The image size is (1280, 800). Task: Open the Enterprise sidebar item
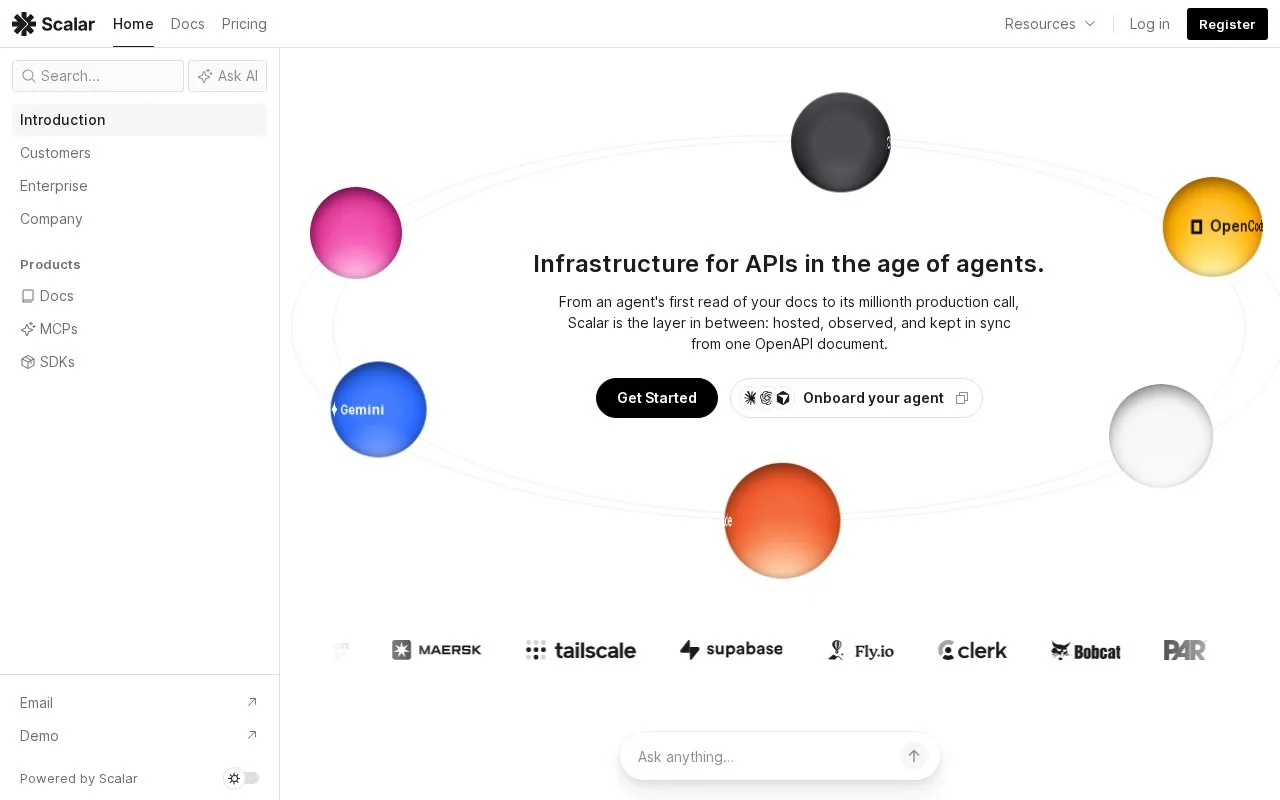point(139,186)
